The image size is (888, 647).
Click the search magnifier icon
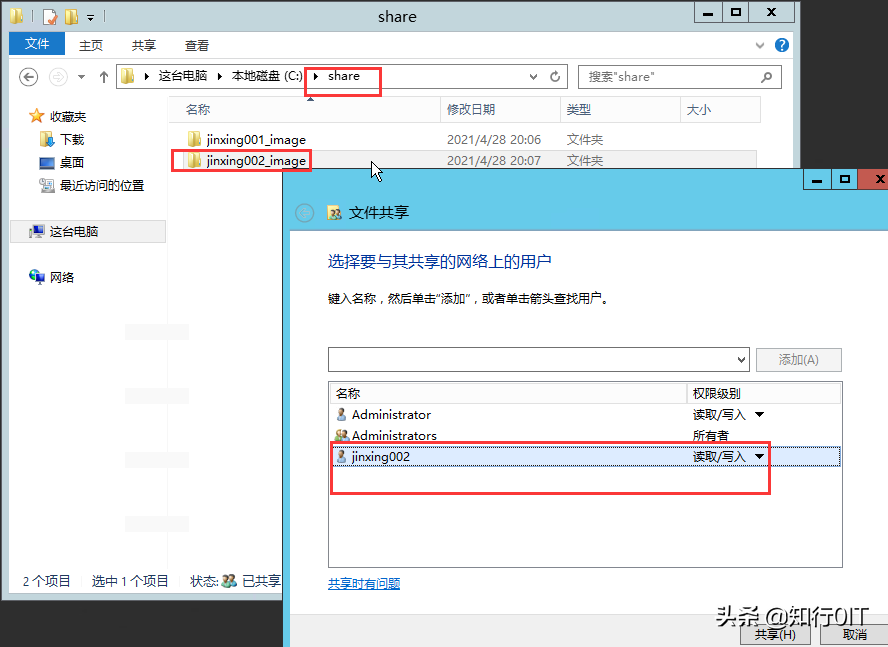766,76
